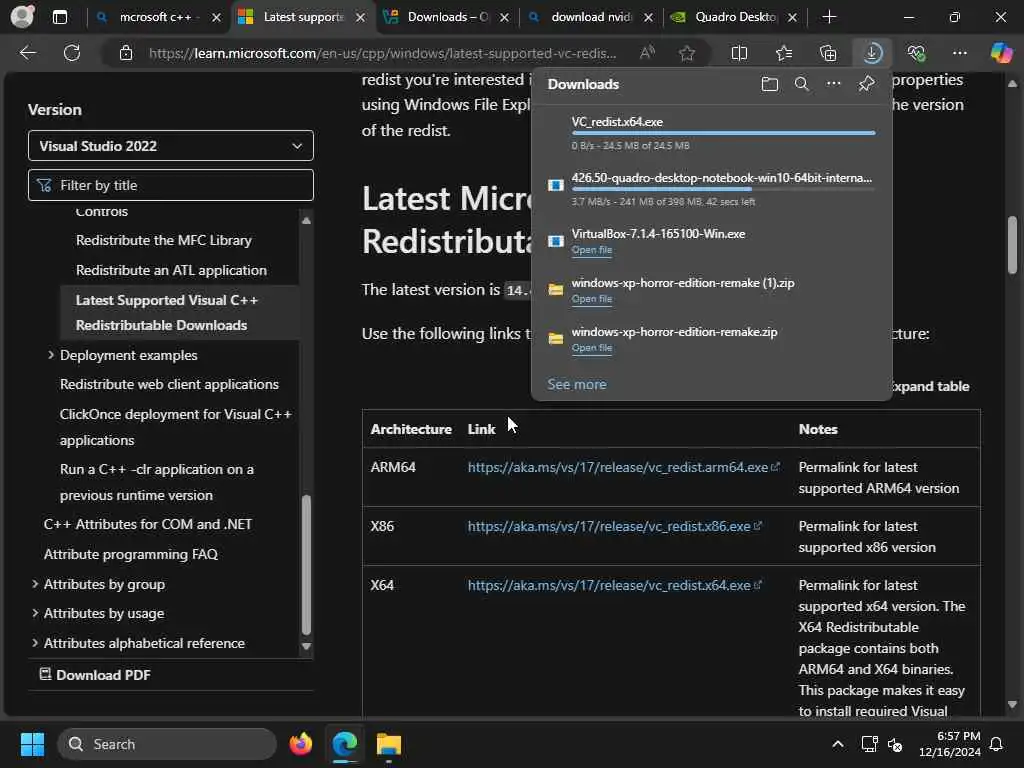This screenshot has width=1024, height=768.
Task: Activate Read aloud icon in address bar
Action: click(647, 53)
